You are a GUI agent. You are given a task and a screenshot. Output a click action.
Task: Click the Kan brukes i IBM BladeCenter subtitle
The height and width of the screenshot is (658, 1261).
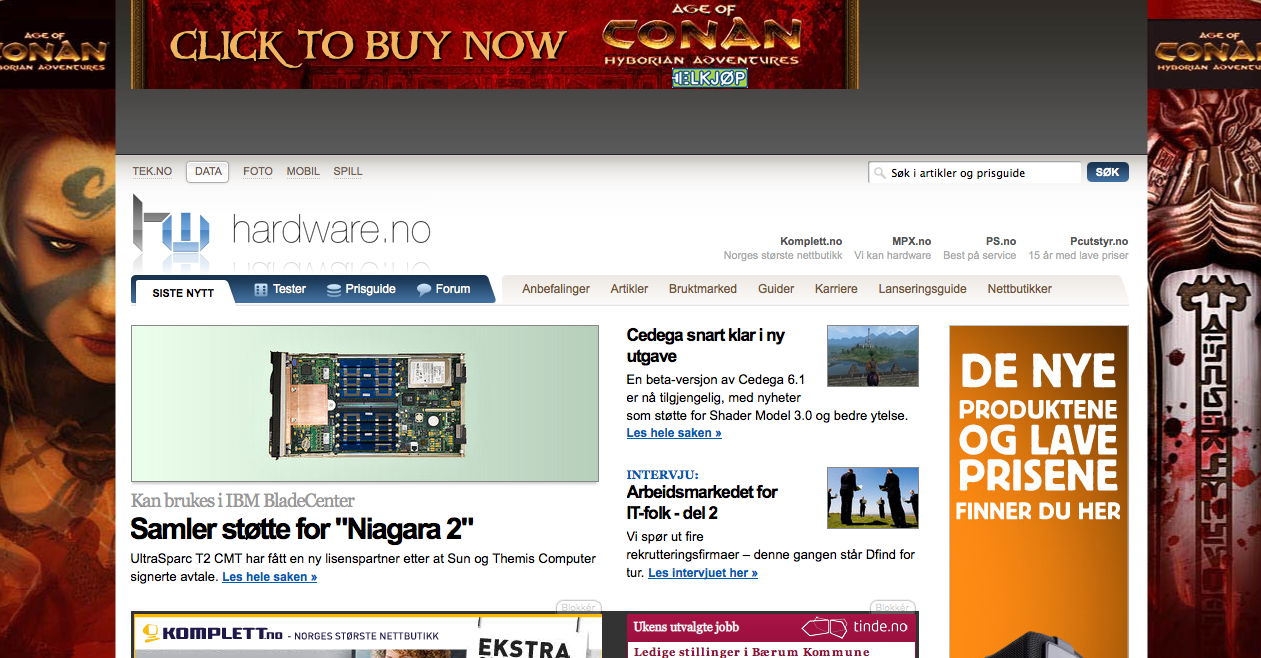click(243, 500)
